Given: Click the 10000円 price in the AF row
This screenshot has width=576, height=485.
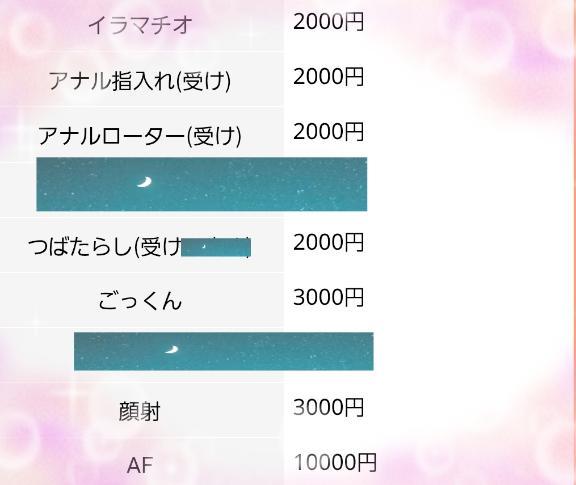Looking at the screenshot, I should coord(335,463).
